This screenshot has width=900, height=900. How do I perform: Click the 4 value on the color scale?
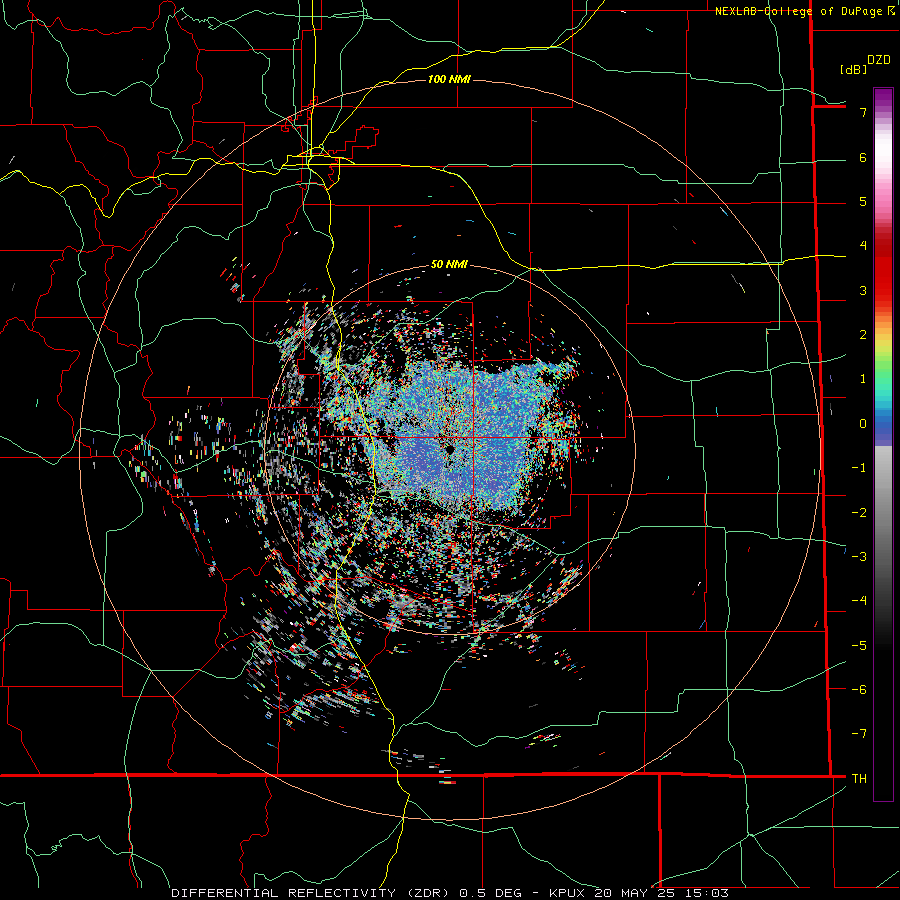tap(863, 246)
